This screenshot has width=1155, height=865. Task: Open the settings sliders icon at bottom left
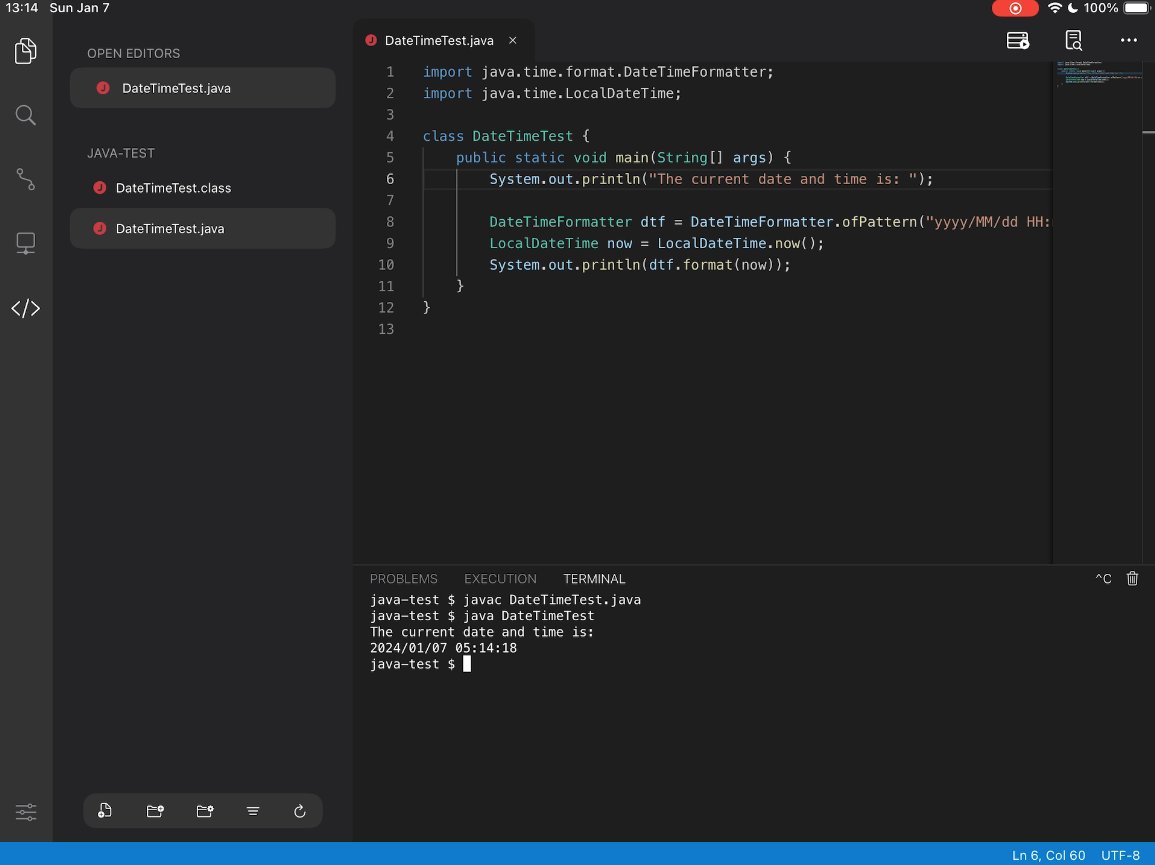tap(25, 812)
